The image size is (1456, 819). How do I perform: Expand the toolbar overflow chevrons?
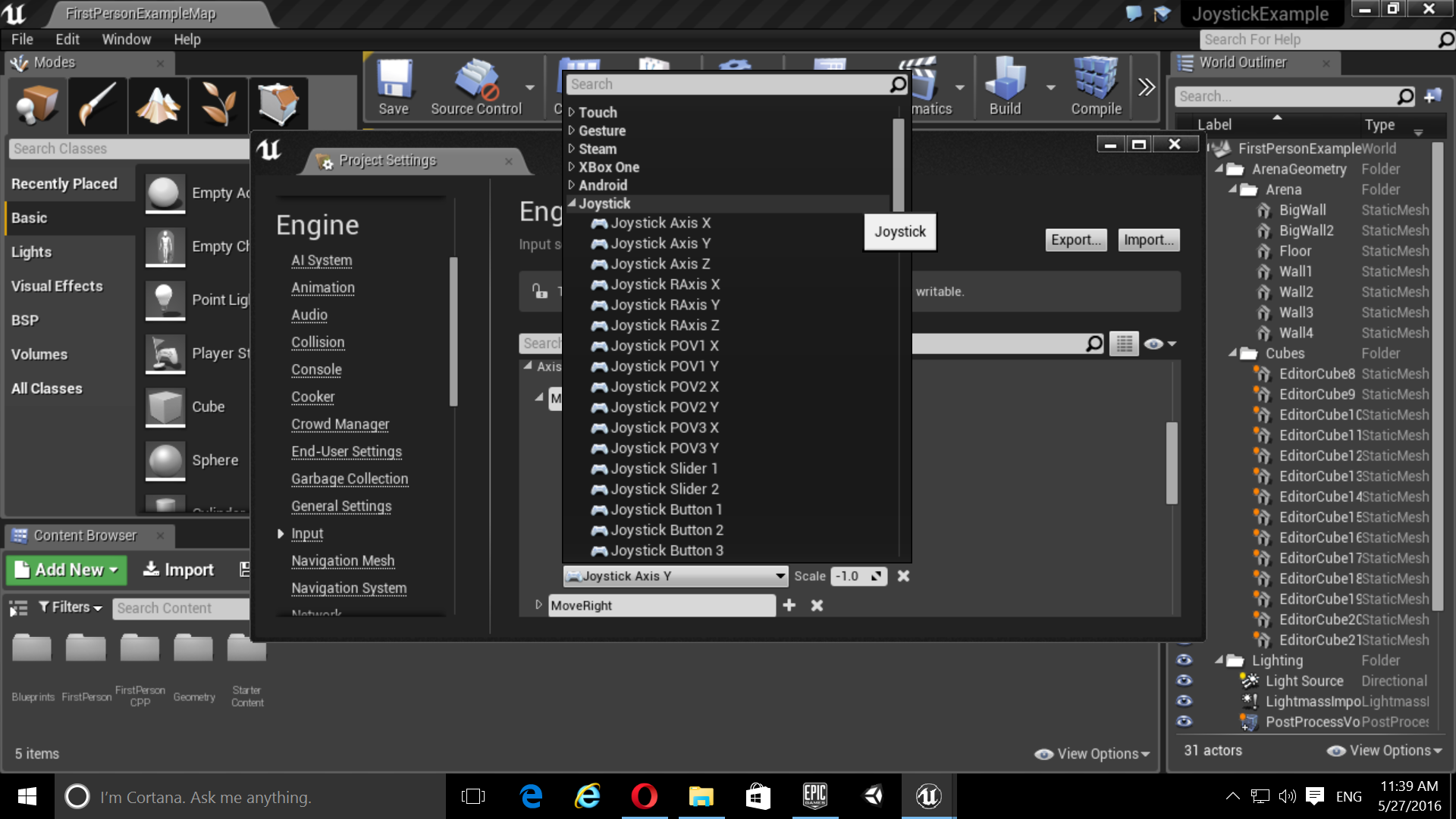coord(1147,87)
